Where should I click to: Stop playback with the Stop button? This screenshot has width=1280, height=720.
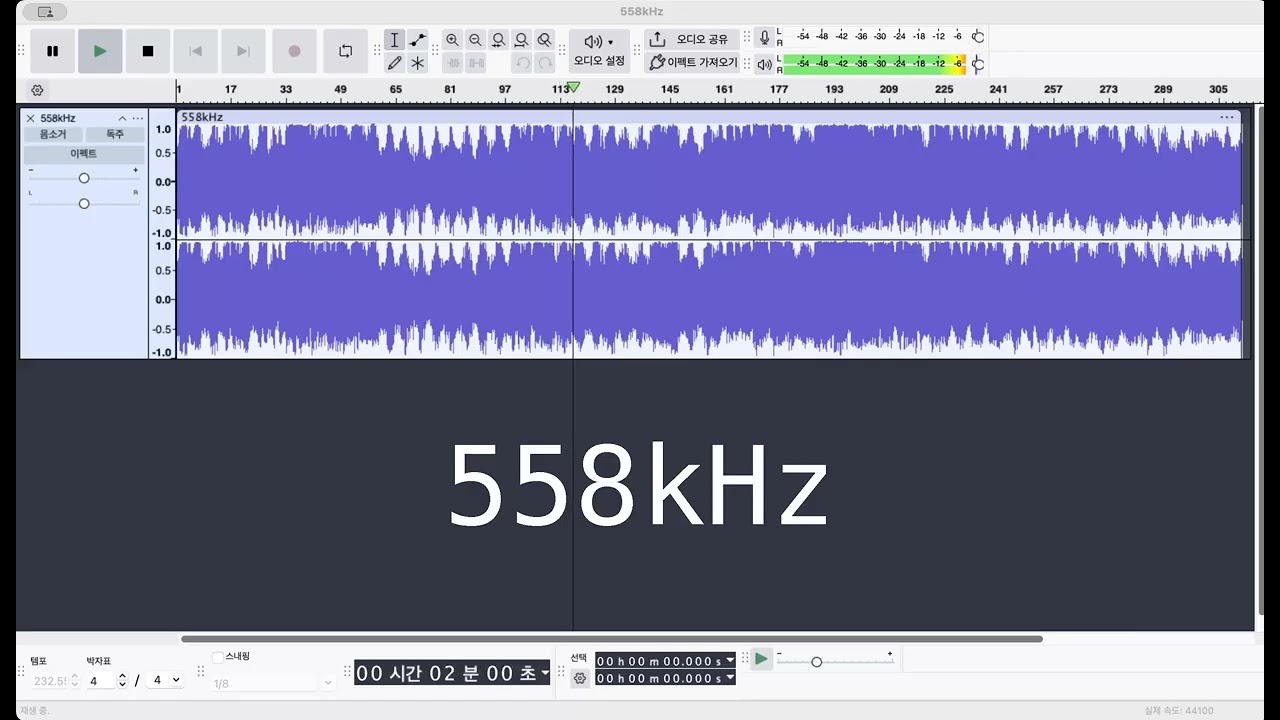pyautogui.click(x=148, y=51)
